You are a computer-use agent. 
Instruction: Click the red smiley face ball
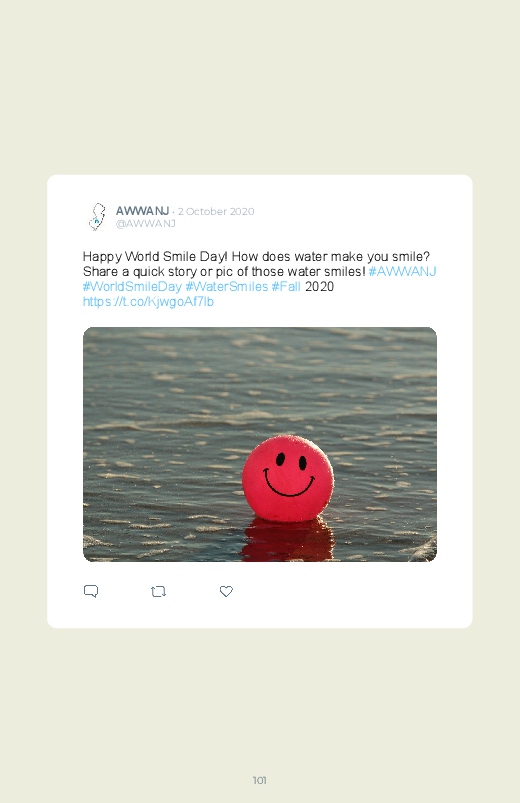(287, 479)
